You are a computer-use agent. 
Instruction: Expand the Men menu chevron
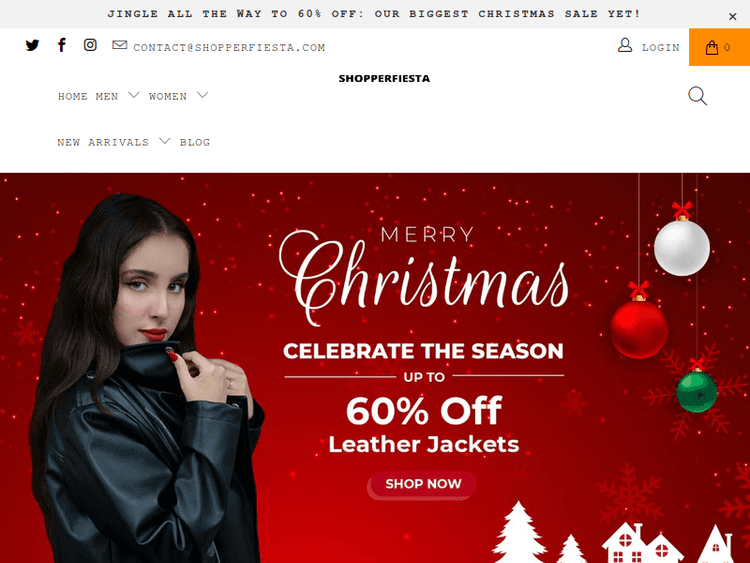(134, 95)
